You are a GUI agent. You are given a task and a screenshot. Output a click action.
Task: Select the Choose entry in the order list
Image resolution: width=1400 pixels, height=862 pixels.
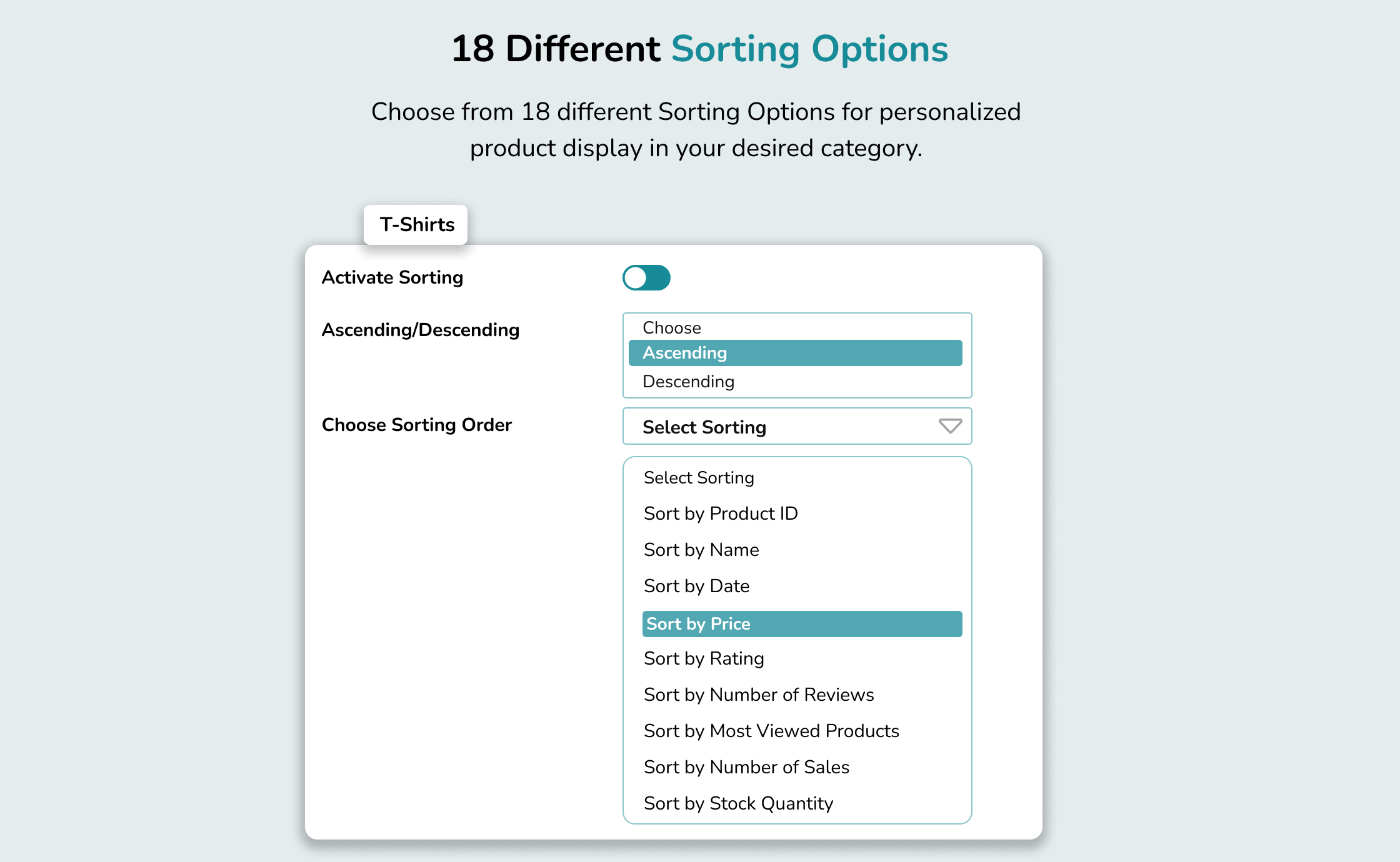point(671,327)
